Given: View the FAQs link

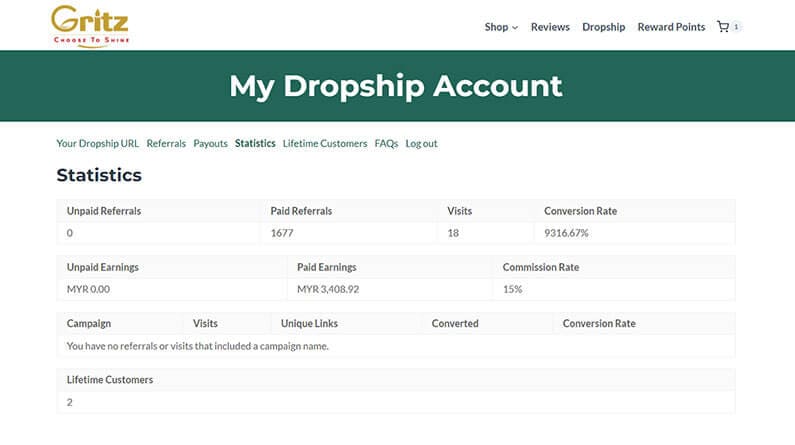Looking at the screenshot, I should [x=386, y=143].
